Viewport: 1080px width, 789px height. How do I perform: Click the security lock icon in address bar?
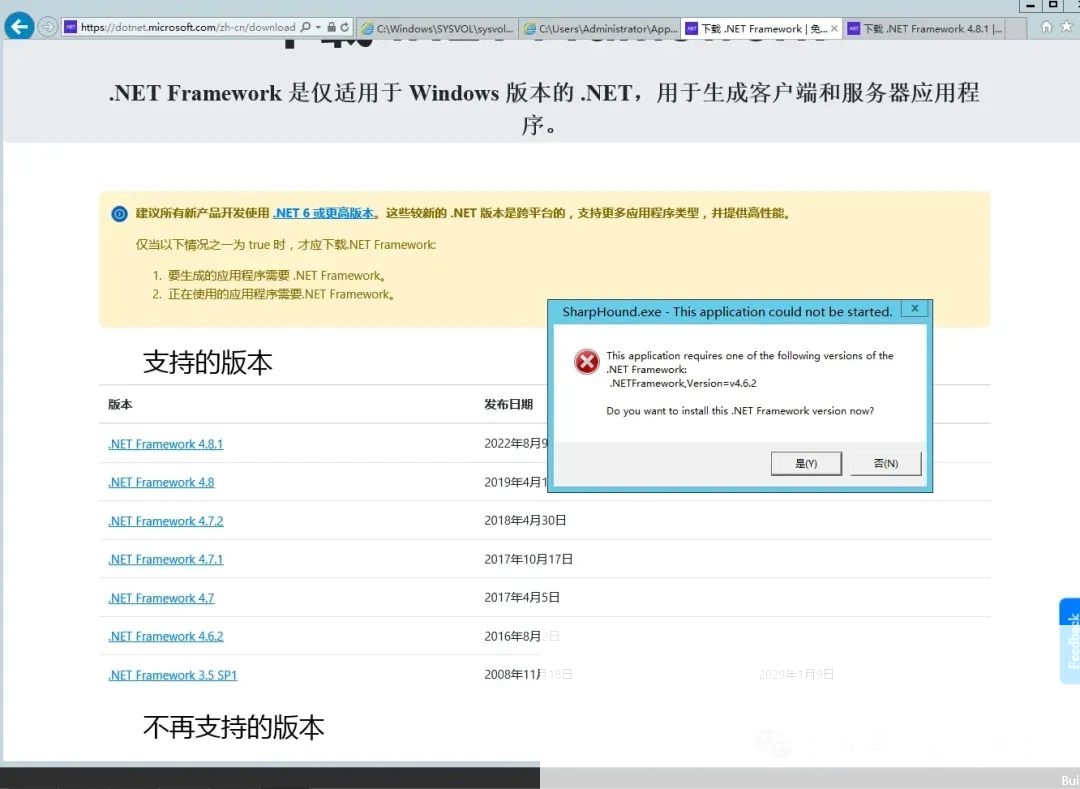331,27
